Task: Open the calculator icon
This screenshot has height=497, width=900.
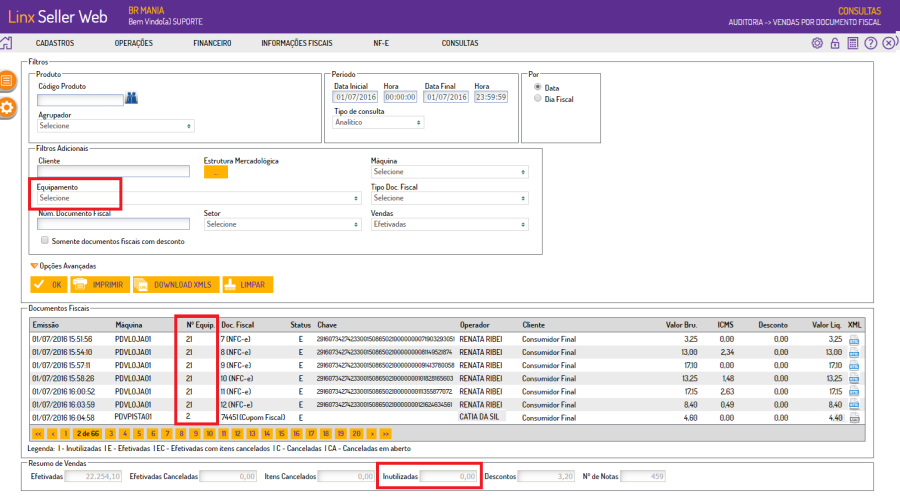Action: pyautogui.click(x=852, y=43)
